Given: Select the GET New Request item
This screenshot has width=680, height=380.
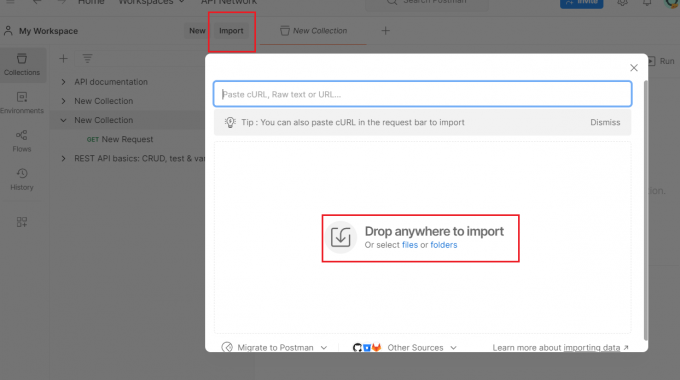Looking at the screenshot, I should [x=120, y=139].
